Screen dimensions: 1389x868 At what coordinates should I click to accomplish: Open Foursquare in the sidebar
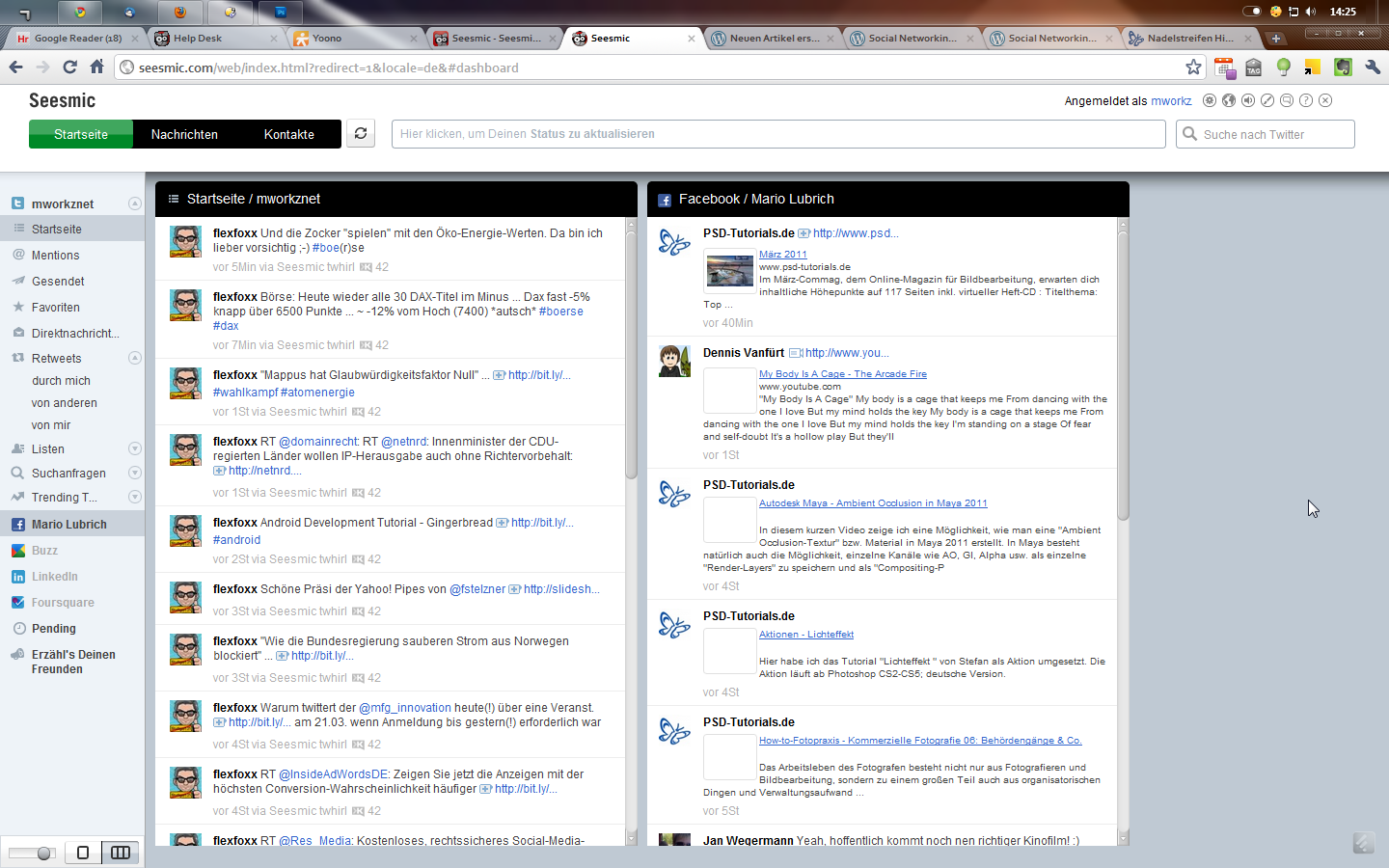coord(63,603)
